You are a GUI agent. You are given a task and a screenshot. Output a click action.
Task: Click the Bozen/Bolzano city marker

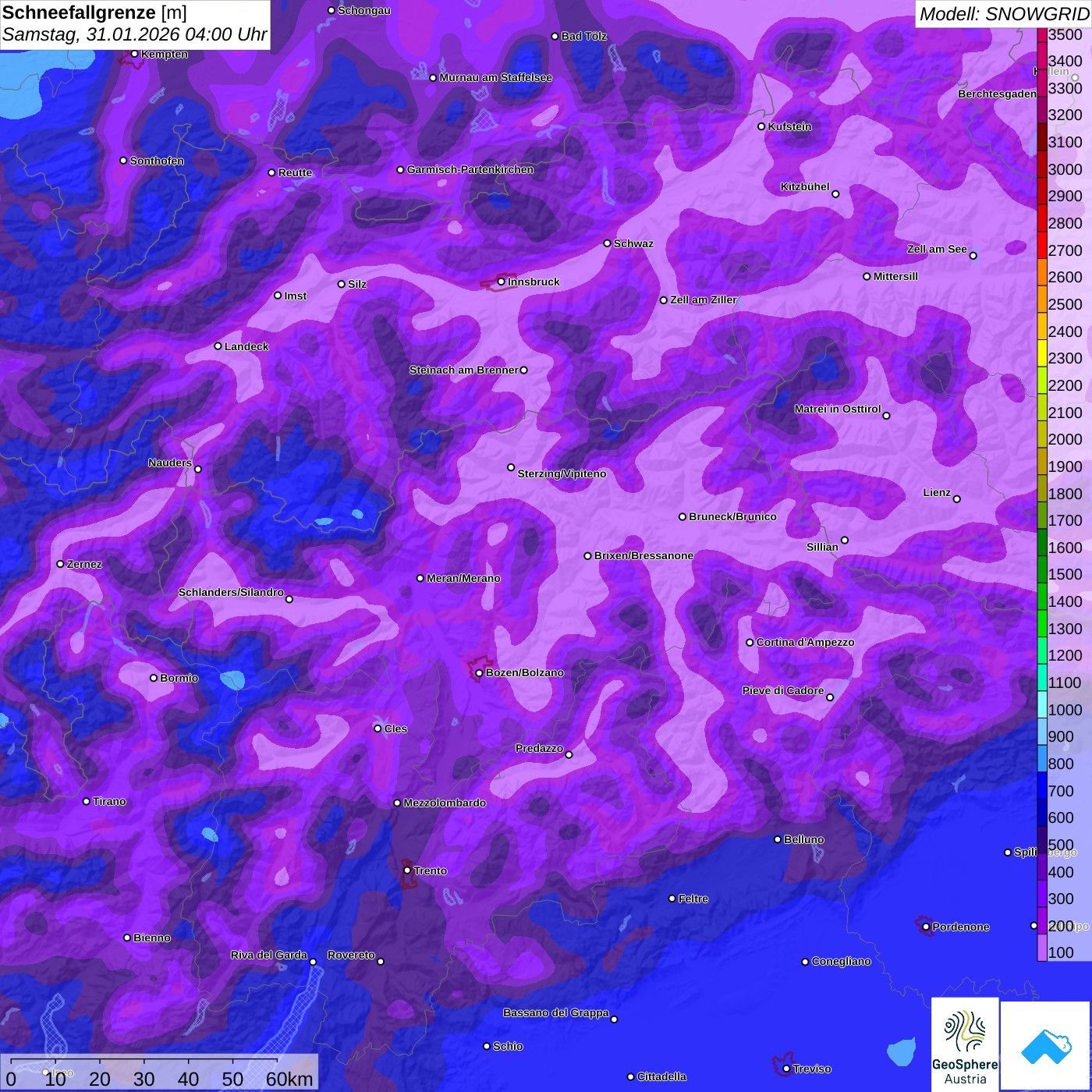click(x=480, y=672)
